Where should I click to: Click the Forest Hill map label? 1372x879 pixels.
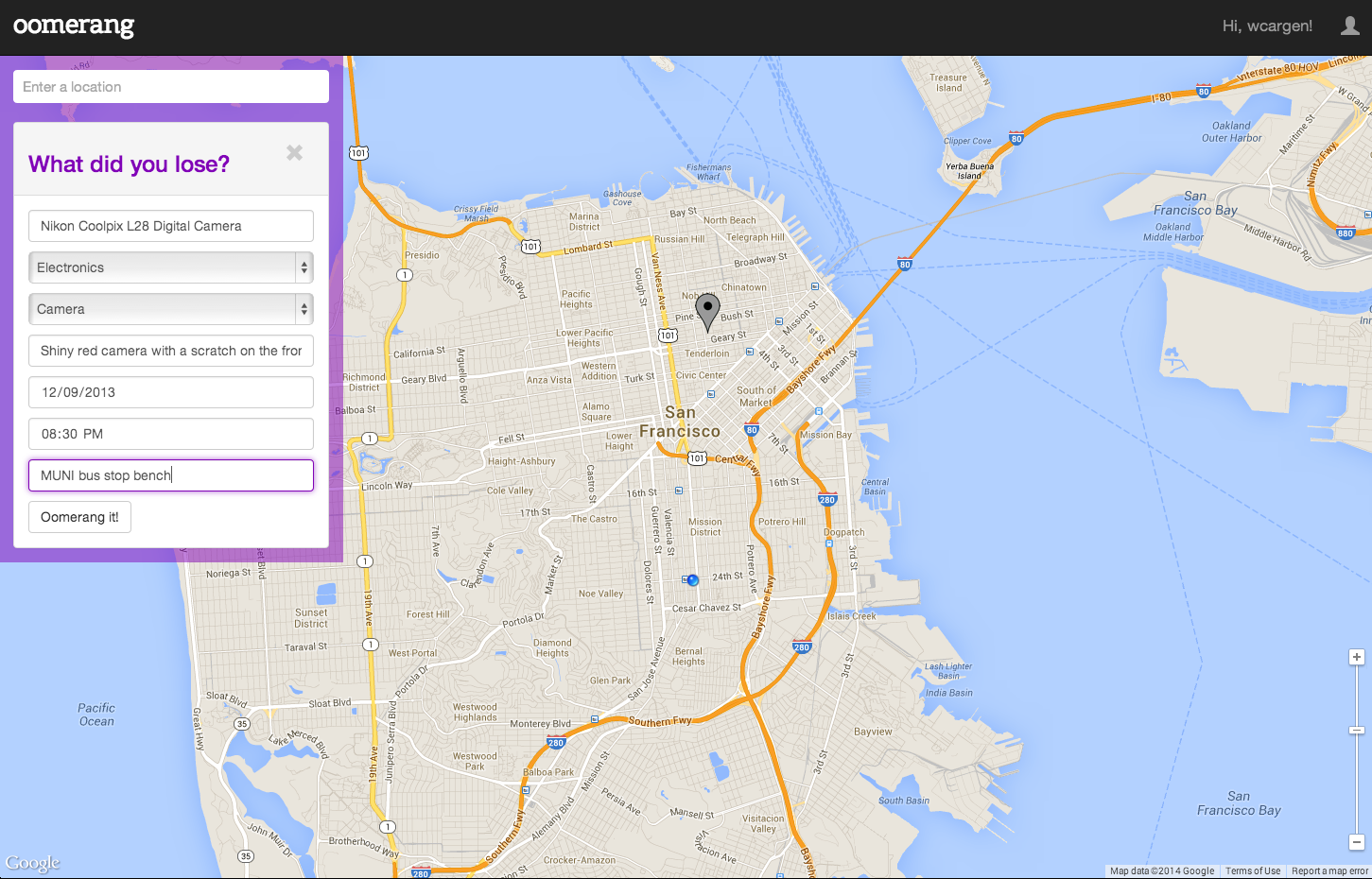[428, 614]
